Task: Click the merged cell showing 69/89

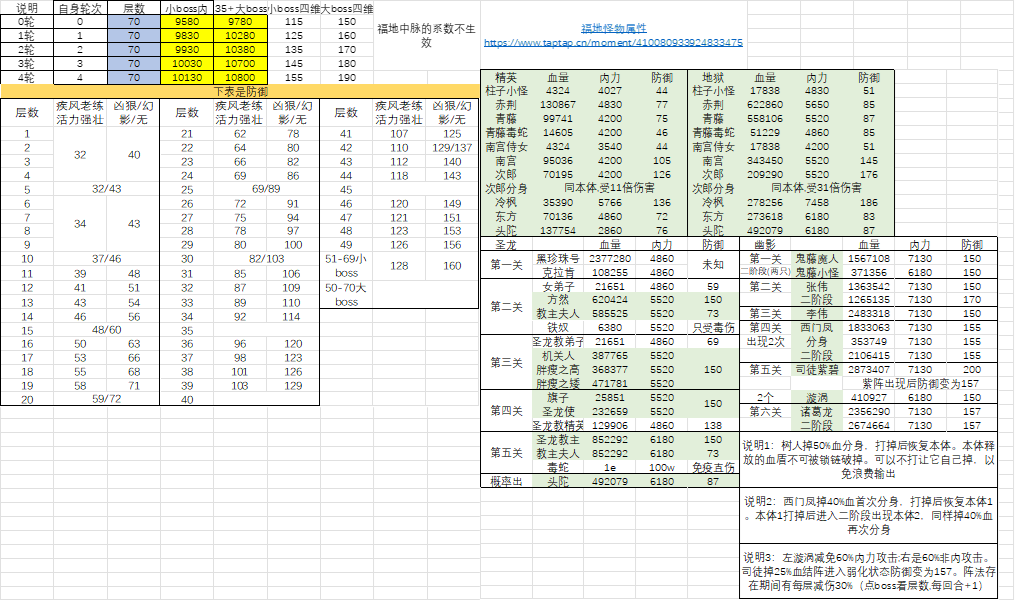Action: coord(266,189)
